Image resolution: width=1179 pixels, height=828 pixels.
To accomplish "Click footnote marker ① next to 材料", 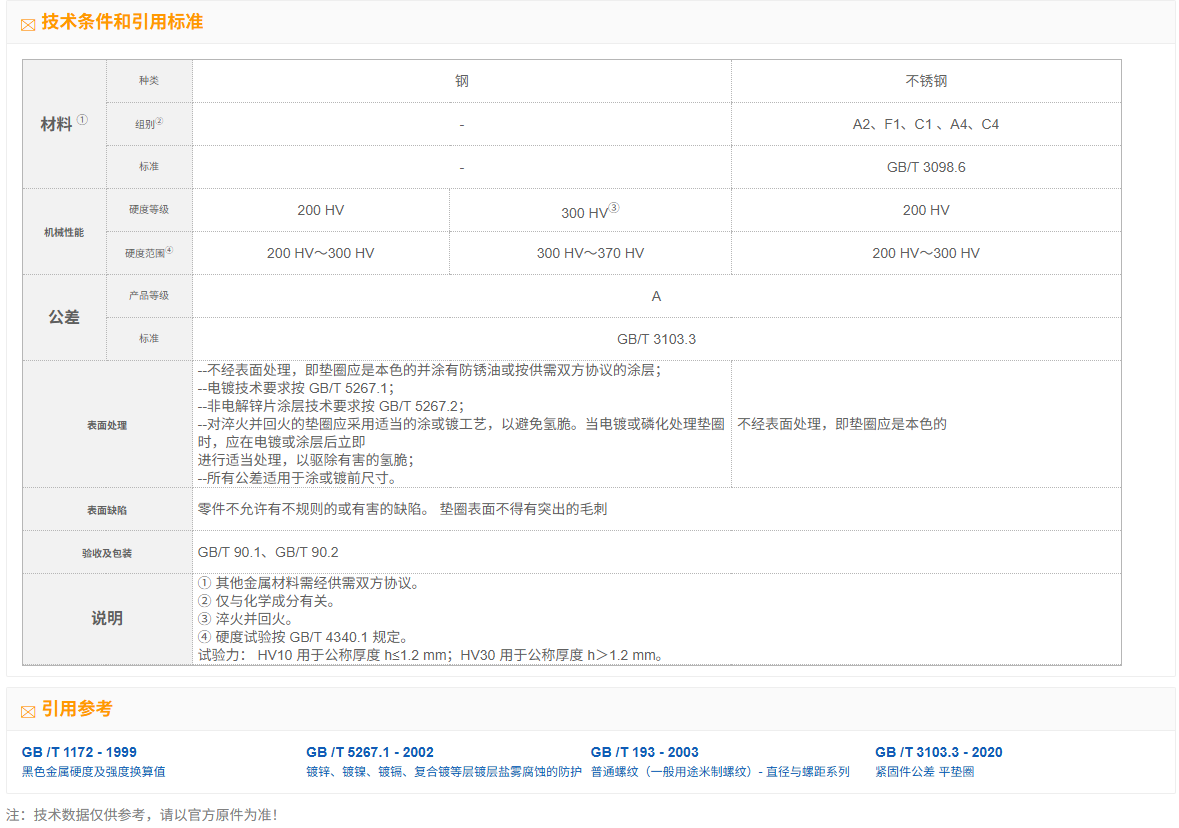I will (x=82, y=119).
